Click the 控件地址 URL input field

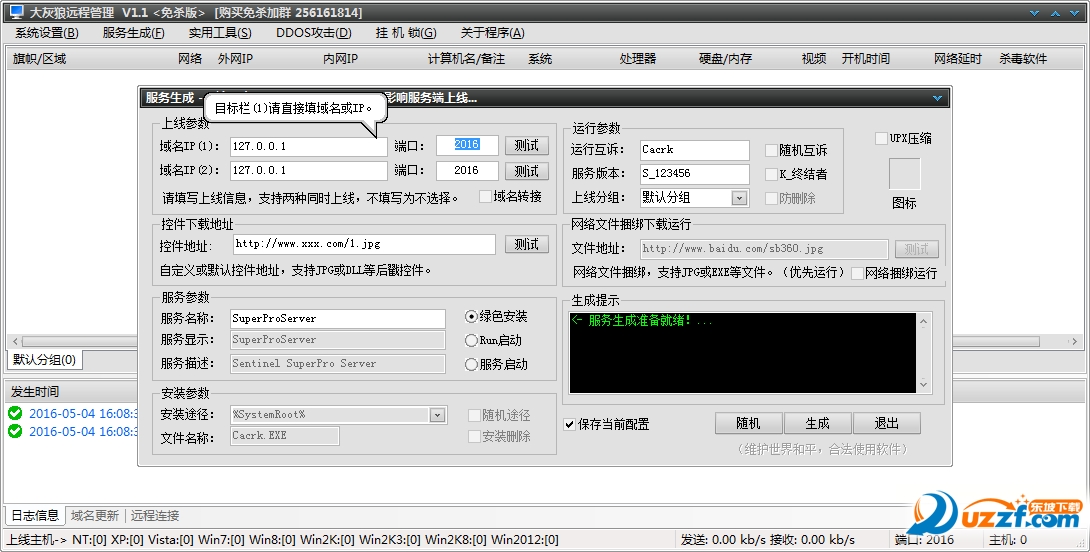point(364,244)
